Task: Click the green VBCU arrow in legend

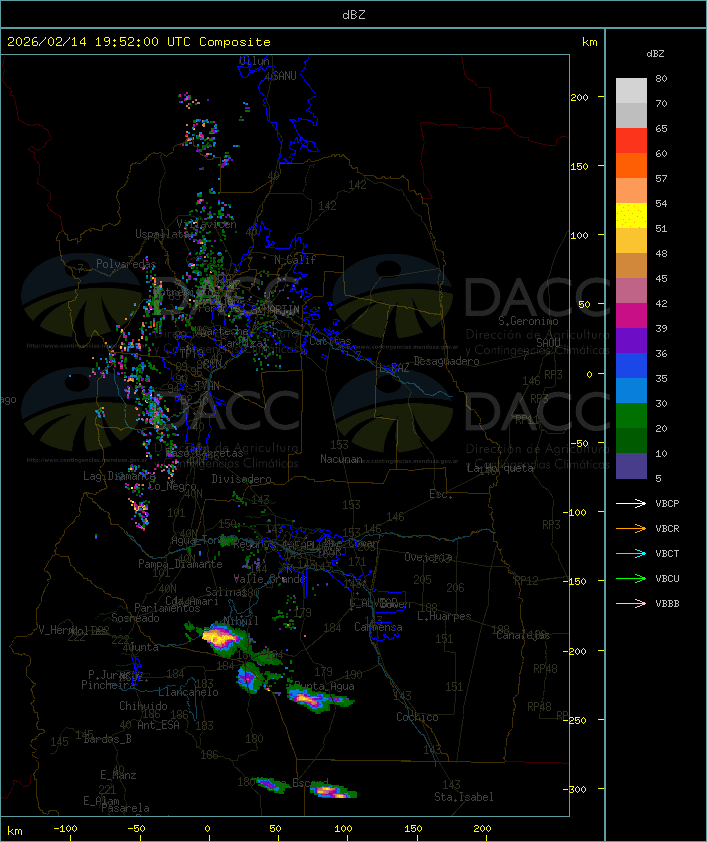Action: coord(631,578)
